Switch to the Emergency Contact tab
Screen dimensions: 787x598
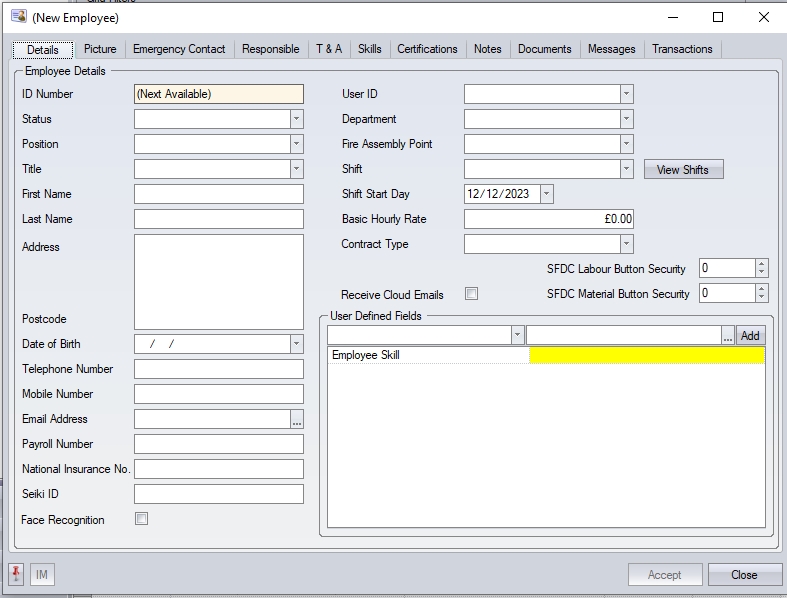coord(179,49)
